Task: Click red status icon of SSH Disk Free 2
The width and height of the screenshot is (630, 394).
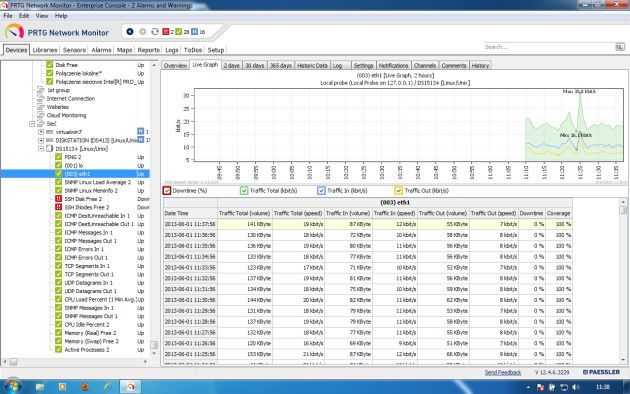Action: (x=58, y=199)
